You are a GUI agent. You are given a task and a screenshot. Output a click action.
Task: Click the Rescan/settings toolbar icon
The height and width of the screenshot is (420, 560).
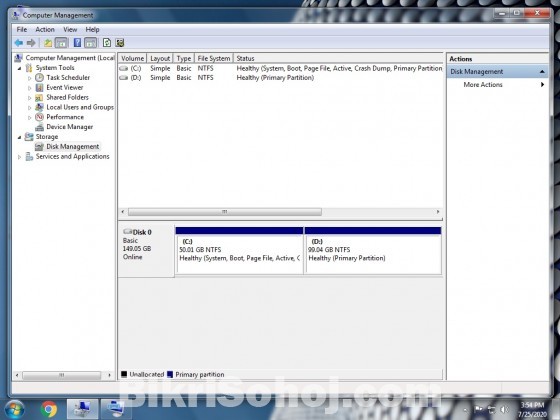click(120, 43)
